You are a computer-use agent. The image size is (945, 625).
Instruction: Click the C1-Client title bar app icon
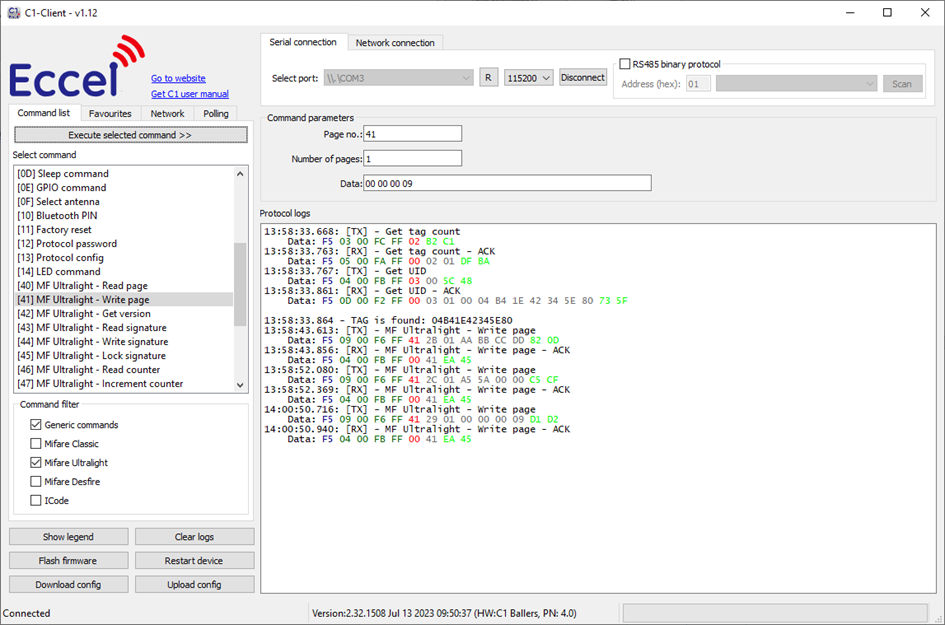pos(13,12)
